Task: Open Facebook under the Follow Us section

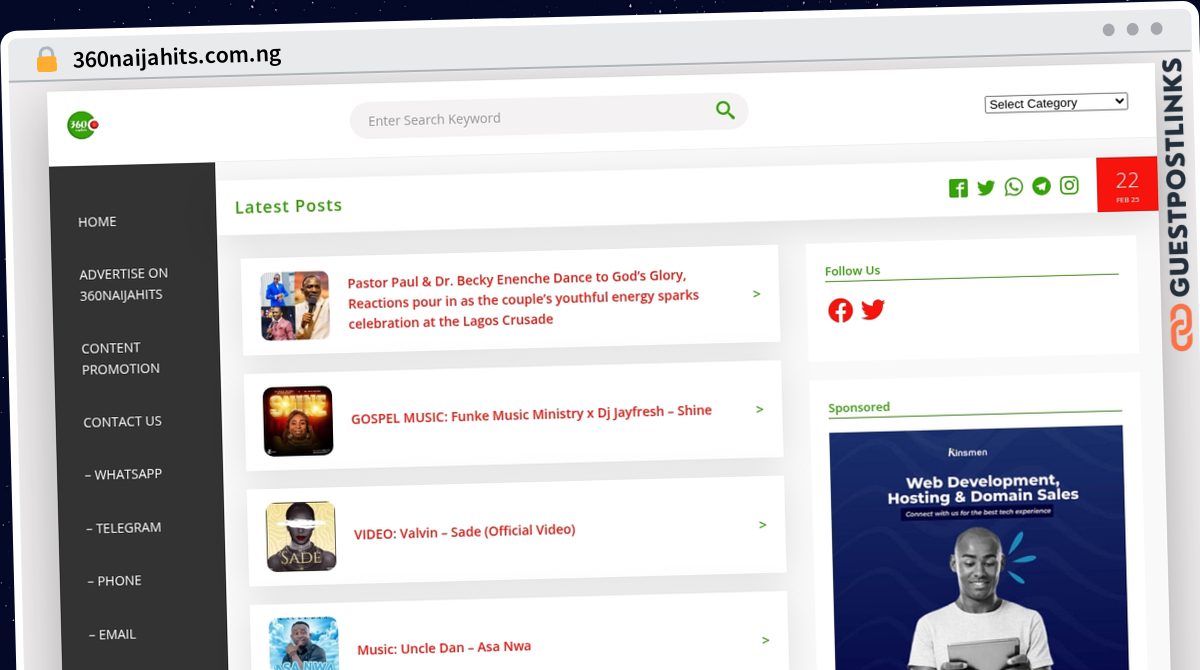Action: pyautogui.click(x=840, y=310)
